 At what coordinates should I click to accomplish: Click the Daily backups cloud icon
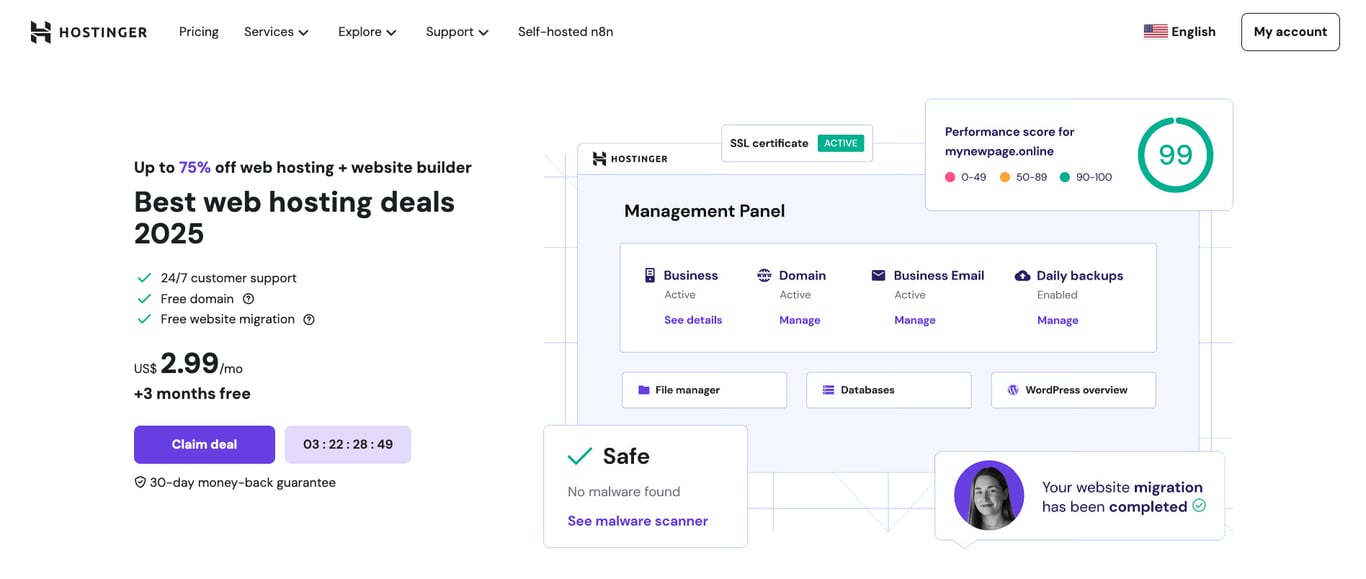point(1022,275)
